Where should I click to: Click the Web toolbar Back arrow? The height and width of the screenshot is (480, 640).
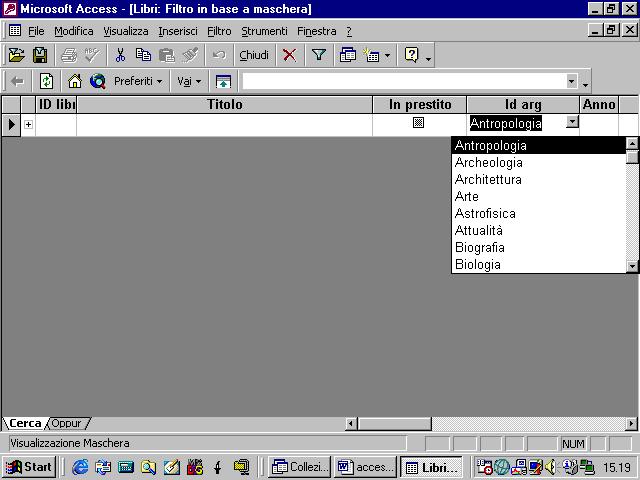pyautogui.click(x=17, y=81)
